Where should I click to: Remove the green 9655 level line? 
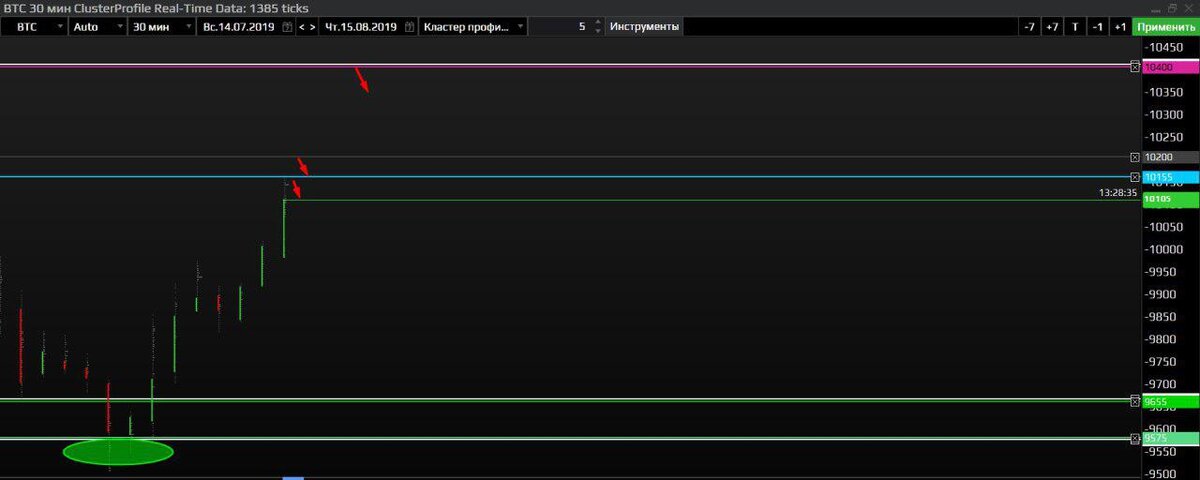(x=1135, y=401)
